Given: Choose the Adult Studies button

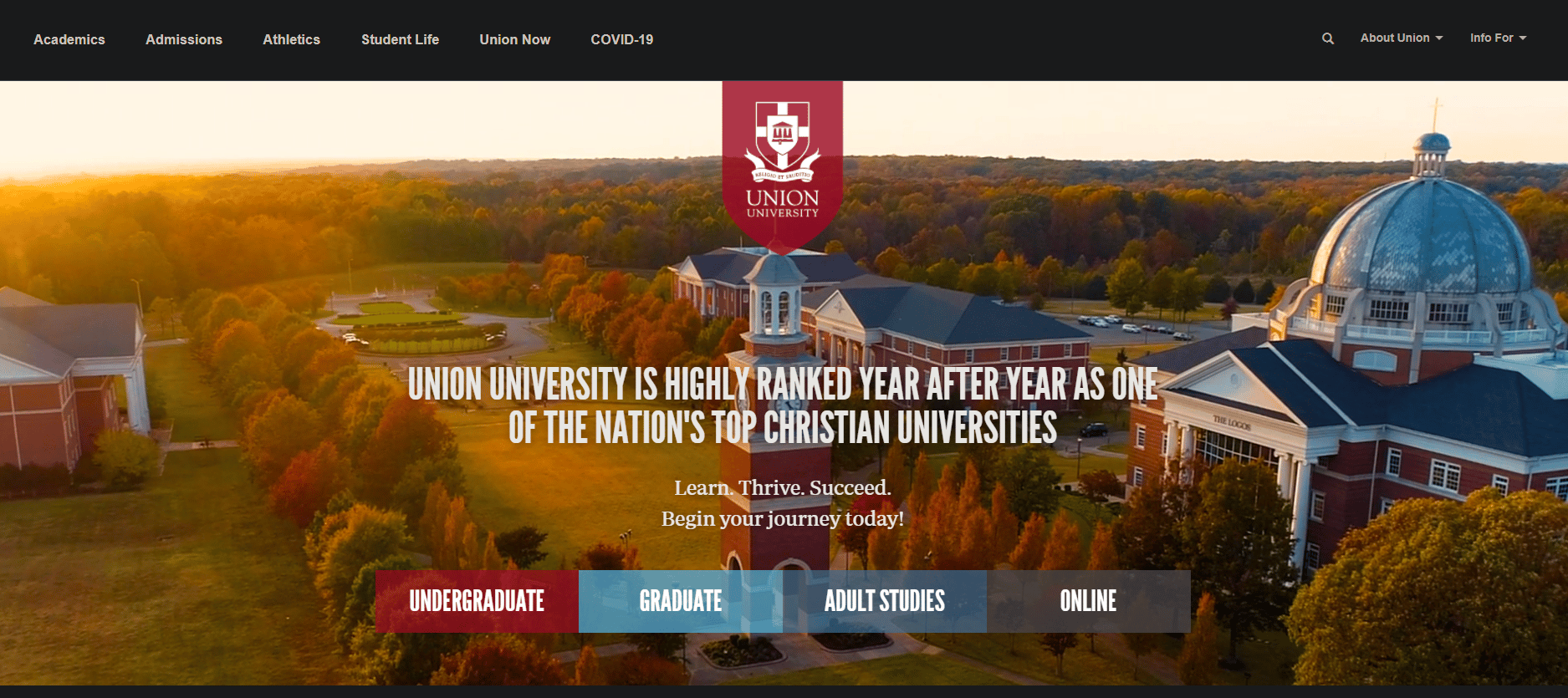Looking at the screenshot, I should point(885,601).
